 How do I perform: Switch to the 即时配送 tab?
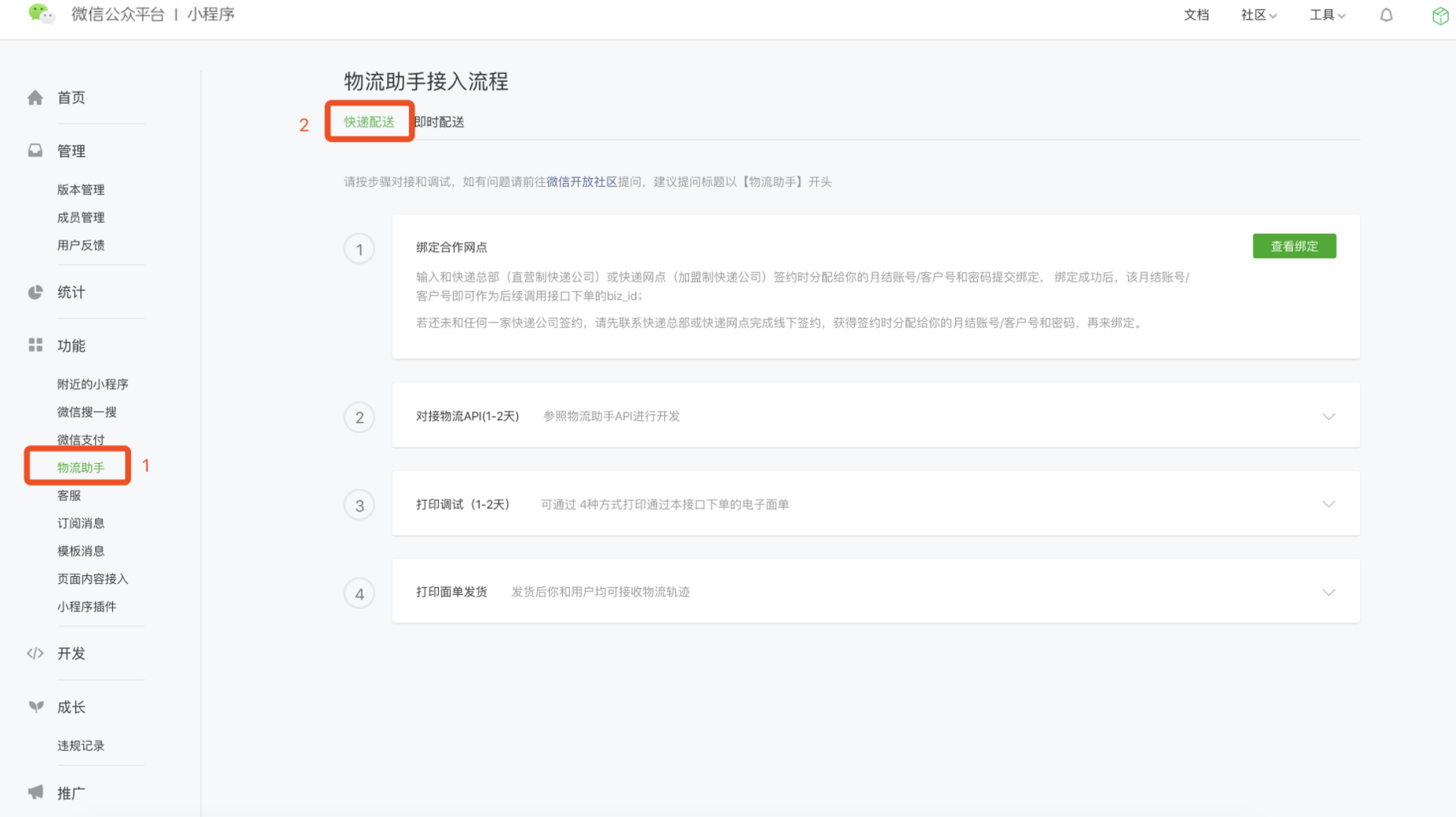pyautogui.click(x=440, y=122)
